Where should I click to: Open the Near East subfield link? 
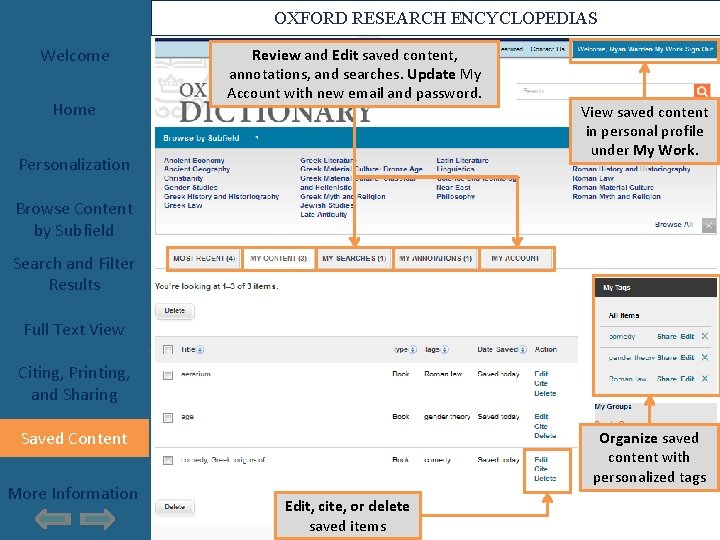pyautogui.click(x=453, y=187)
